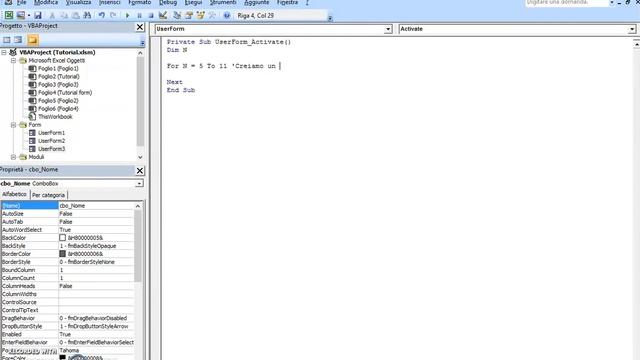Toggle Design Mode icon
The width and height of the screenshot is (640, 360).
(x=163, y=16)
